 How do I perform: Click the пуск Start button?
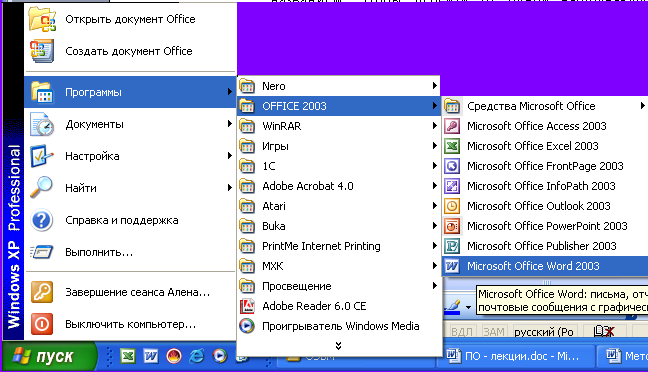pos(50,356)
